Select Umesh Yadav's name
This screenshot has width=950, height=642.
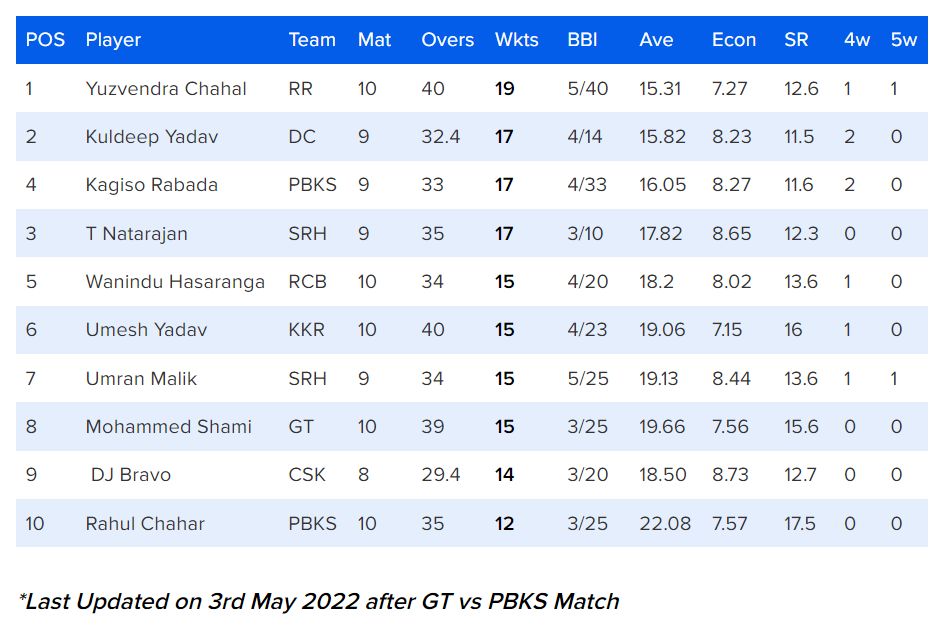(x=146, y=330)
